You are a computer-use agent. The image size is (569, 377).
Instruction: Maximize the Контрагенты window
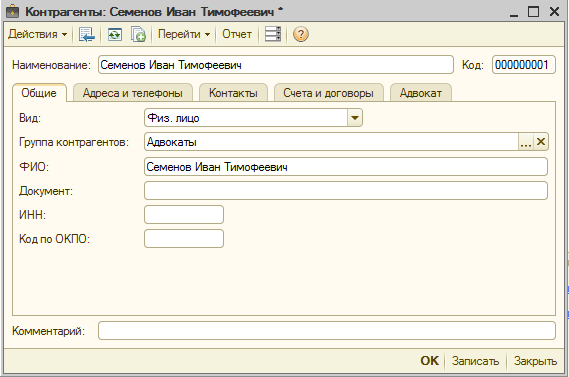pyautogui.click(x=533, y=12)
